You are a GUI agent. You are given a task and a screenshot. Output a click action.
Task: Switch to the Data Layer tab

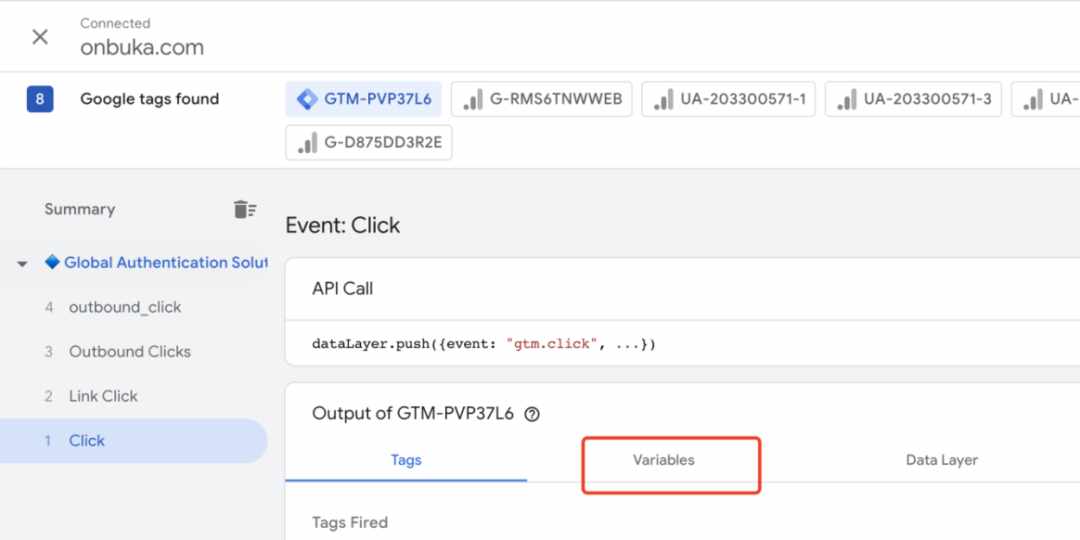pos(942,460)
